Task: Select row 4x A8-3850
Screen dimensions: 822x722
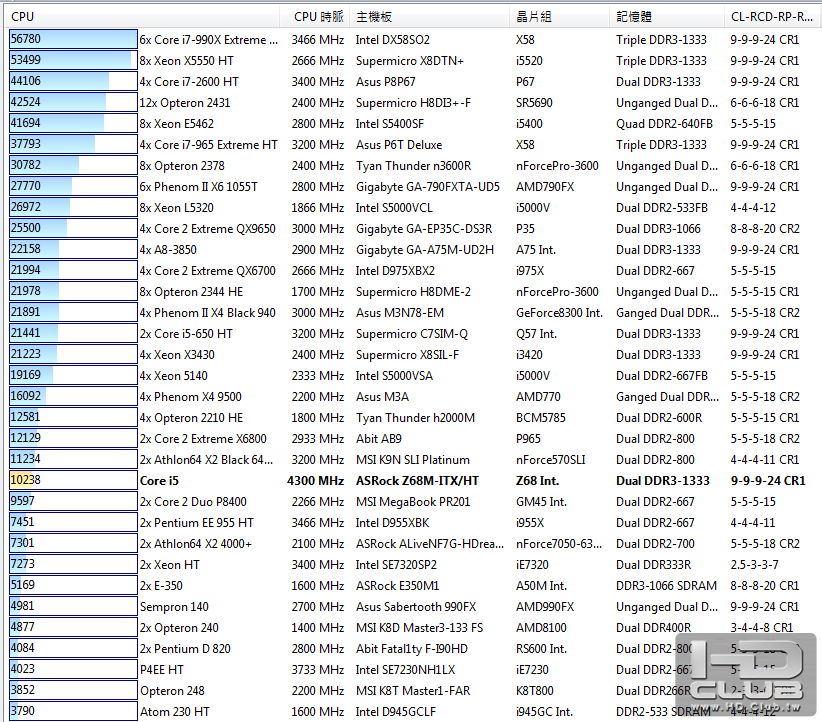Action: click(x=414, y=250)
